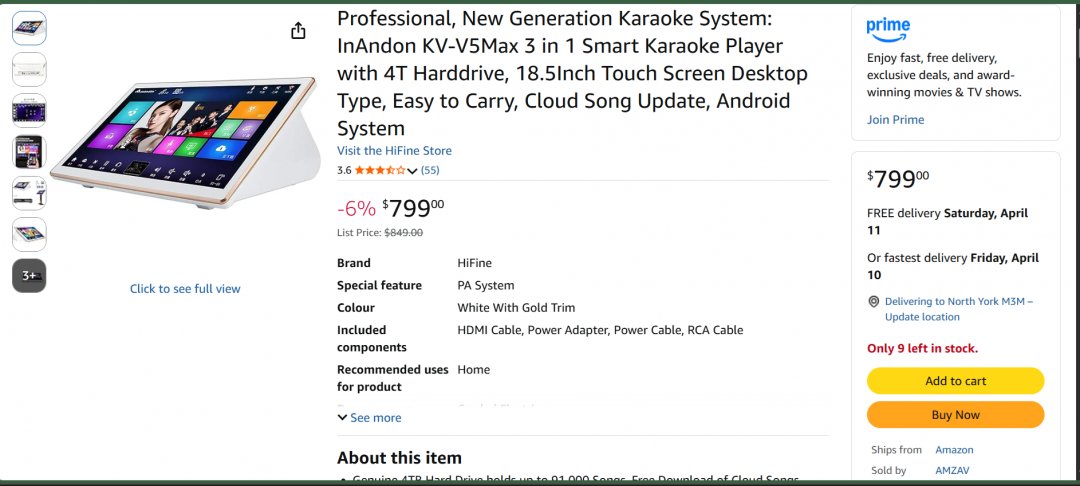Open the Amazon shipper link
Screen dimensions: 1080x486
954,450
